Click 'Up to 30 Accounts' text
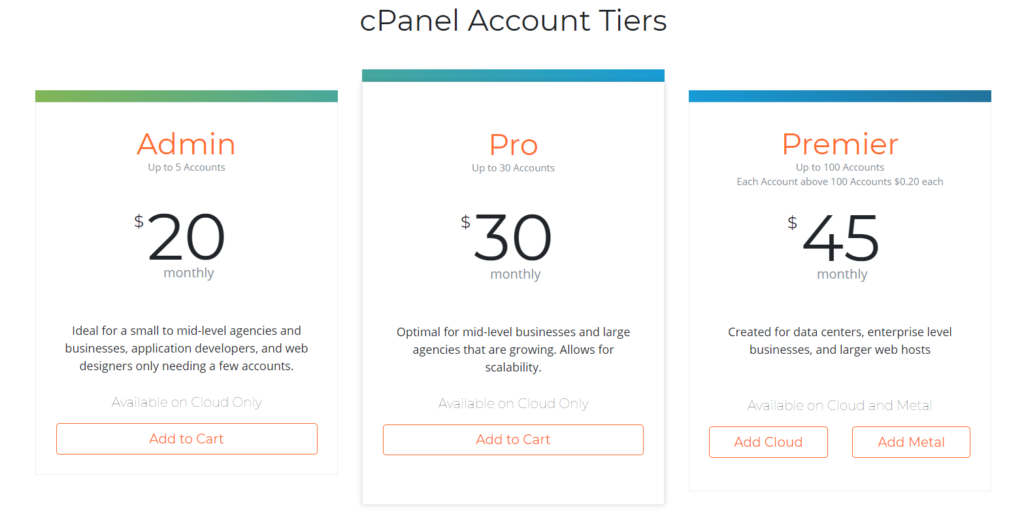 (513, 168)
